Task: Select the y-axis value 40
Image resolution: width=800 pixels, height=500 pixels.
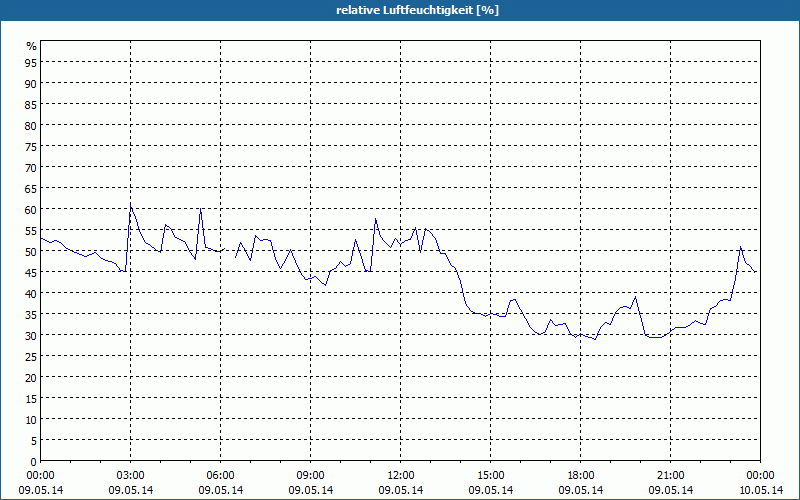Action: point(31,293)
